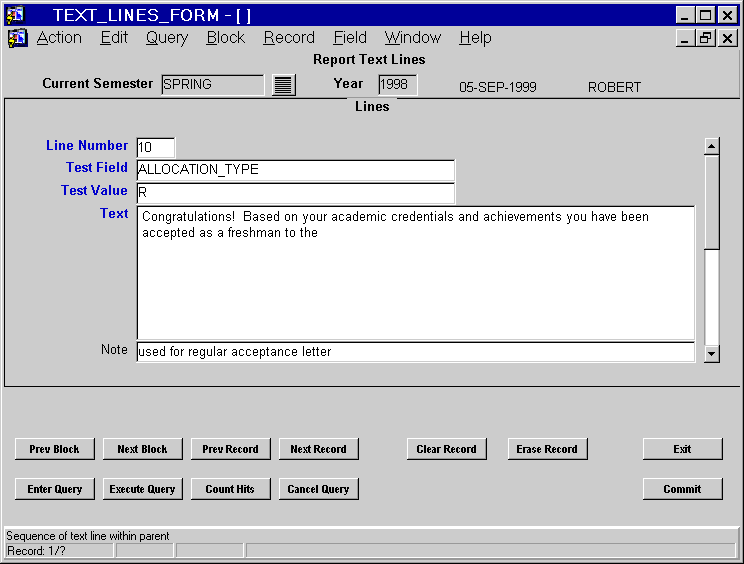Open the Query menu
The image size is (744, 564).
(167, 37)
